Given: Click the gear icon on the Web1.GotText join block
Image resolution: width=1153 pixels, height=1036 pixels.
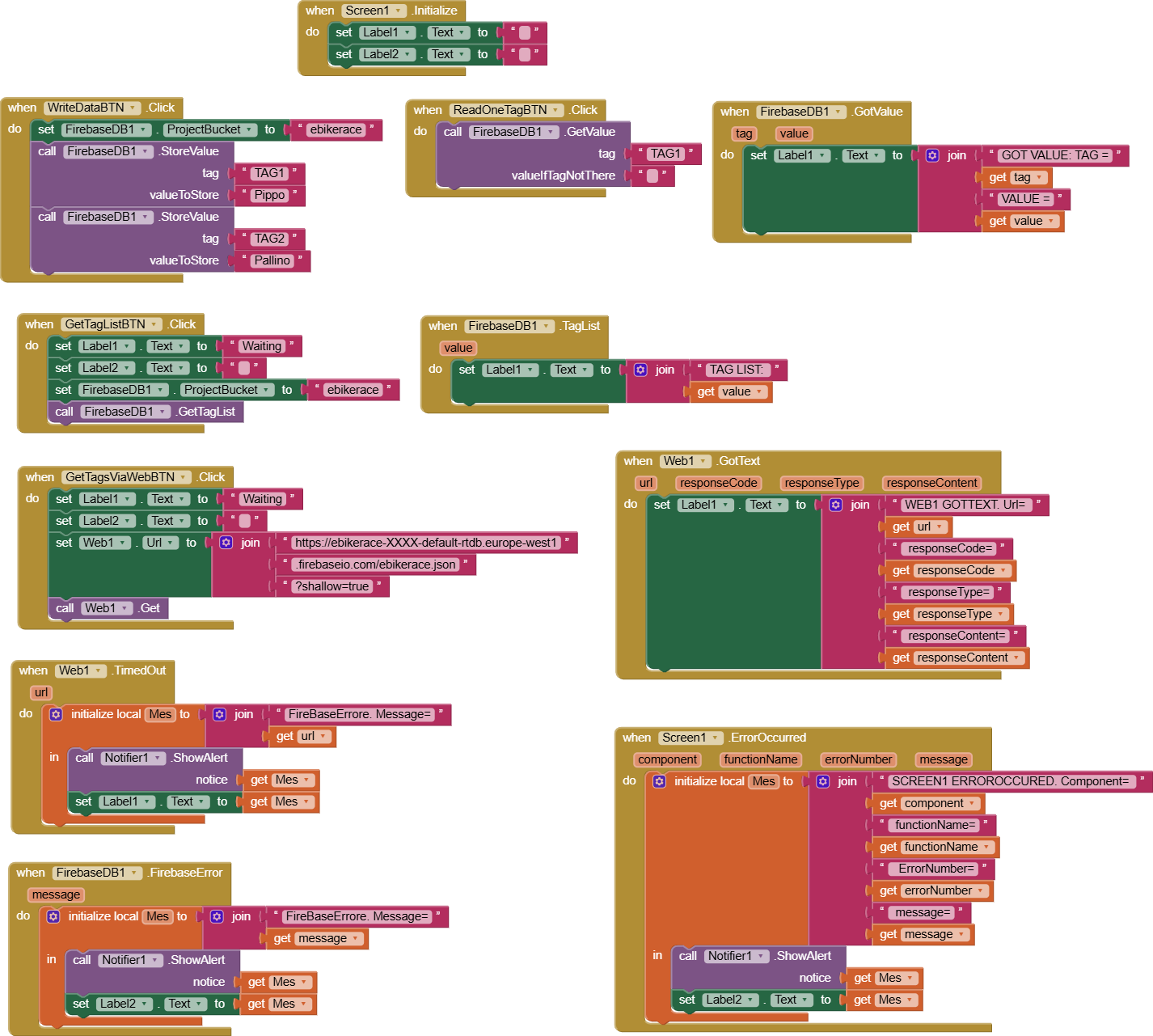Looking at the screenshot, I should (x=836, y=505).
